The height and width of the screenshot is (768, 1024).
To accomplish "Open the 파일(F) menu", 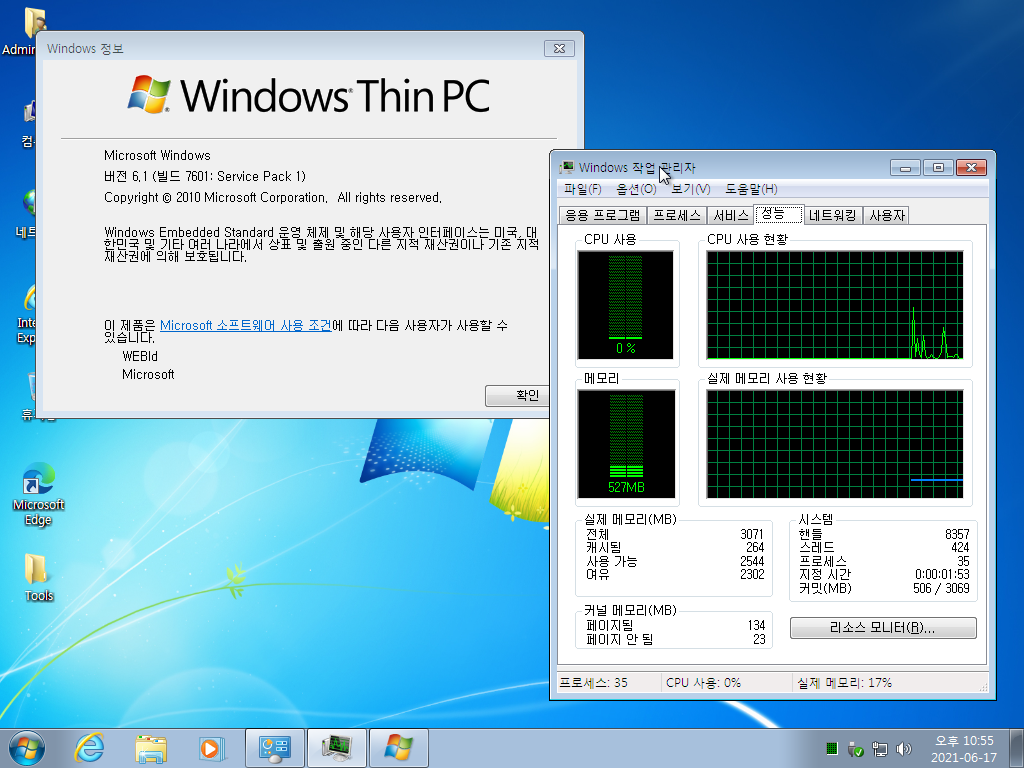I will pyautogui.click(x=583, y=189).
